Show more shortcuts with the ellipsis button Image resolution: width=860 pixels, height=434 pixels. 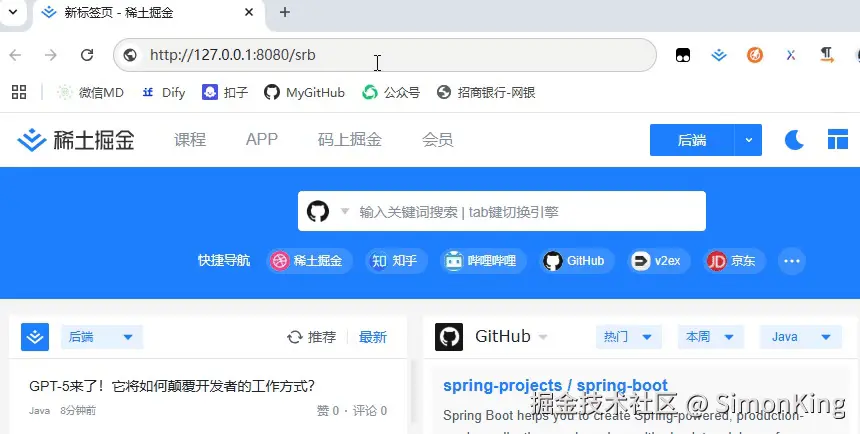pyautogui.click(x=792, y=261)
